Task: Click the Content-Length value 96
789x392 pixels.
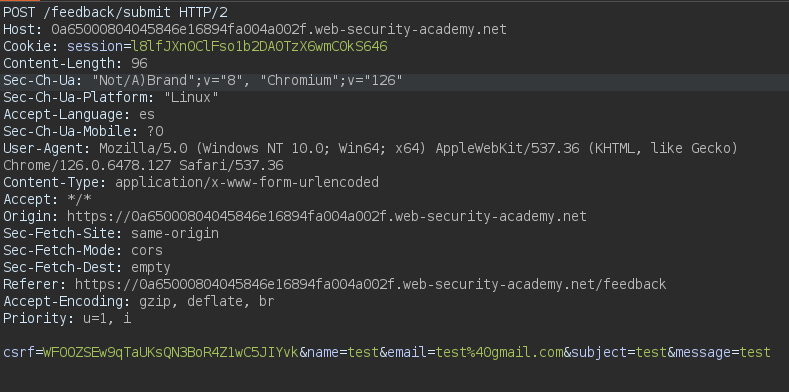Action: tap(139, 64)
